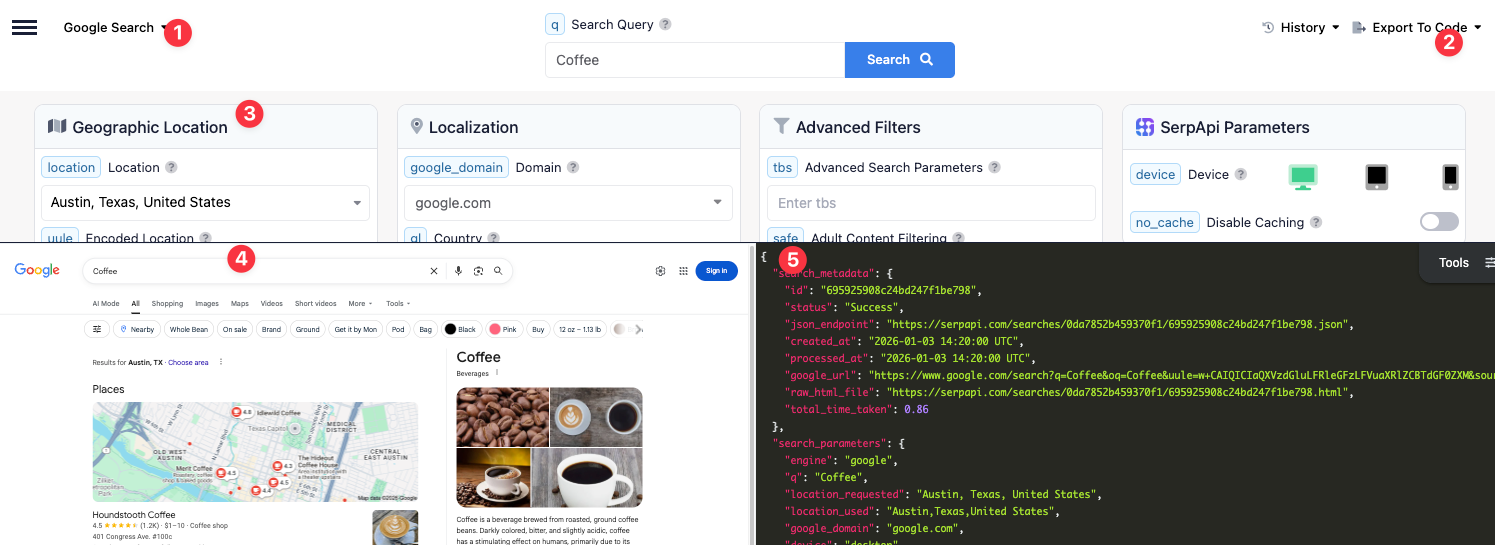Open the hamburger menu
Image resolution: width=1495 pixels, height=545 pixels.
tap(24, 28)
